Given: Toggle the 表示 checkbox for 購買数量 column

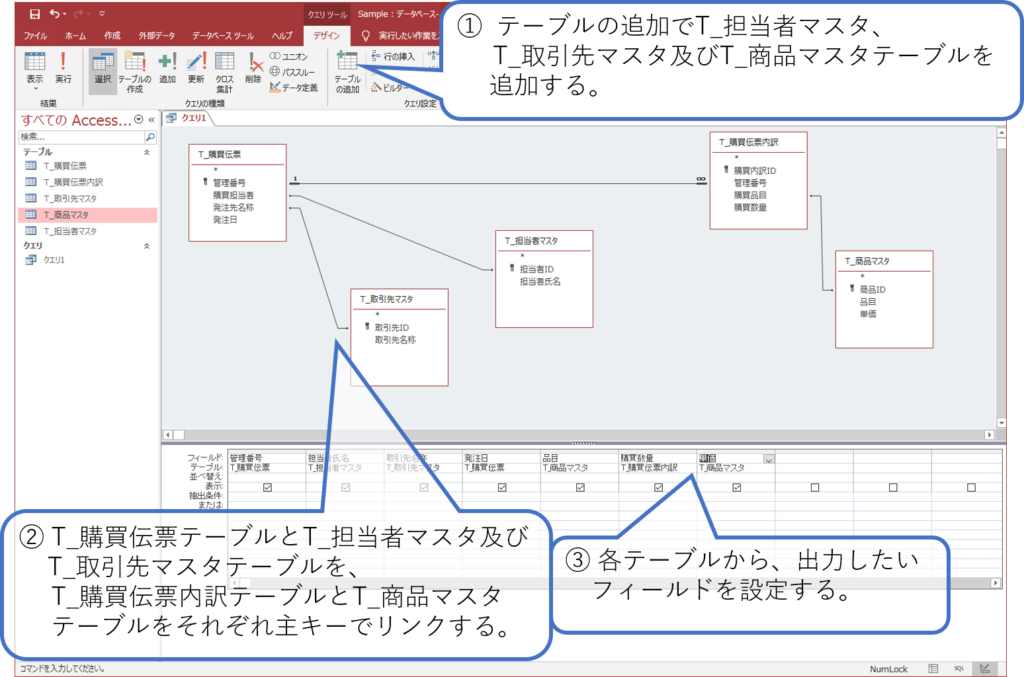Looking at the screenshot, I should tap(658, 487).
